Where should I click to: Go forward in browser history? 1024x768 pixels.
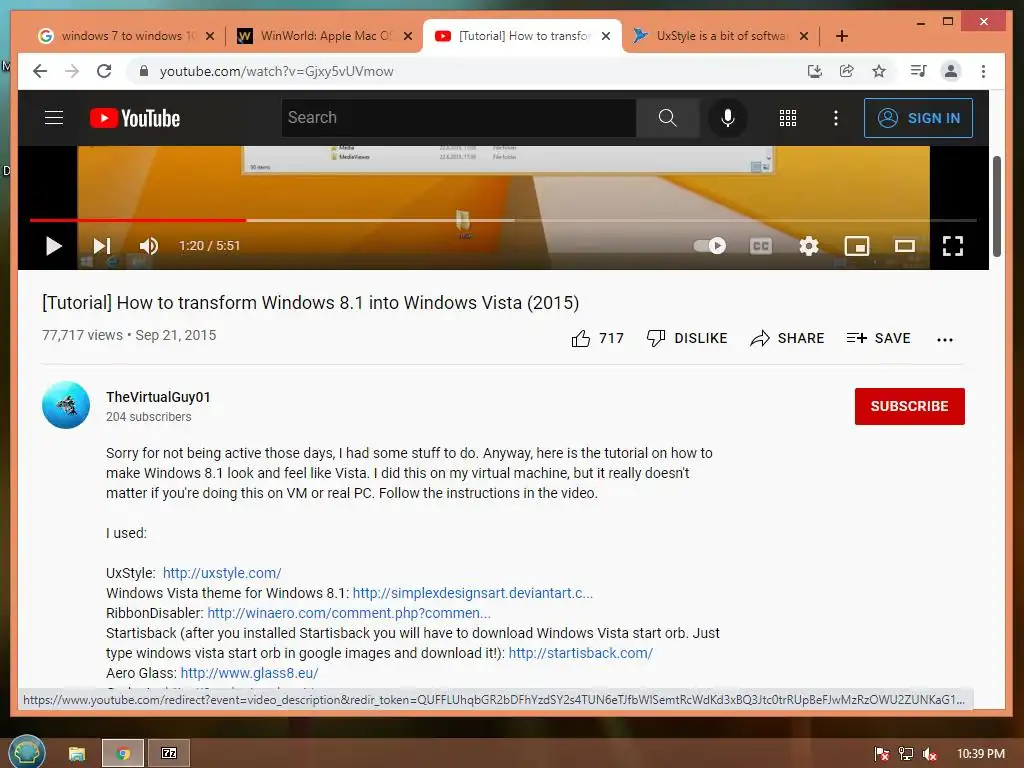[72, 71]
